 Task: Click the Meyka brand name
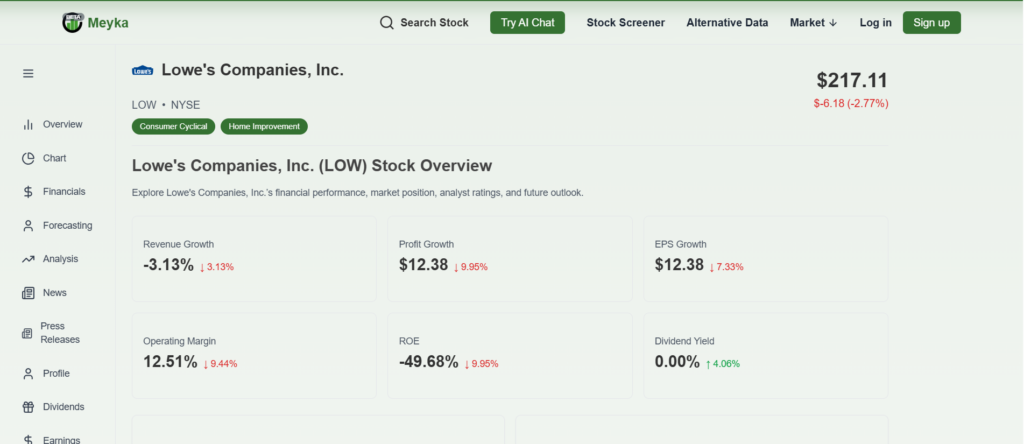tap(108, 24)
